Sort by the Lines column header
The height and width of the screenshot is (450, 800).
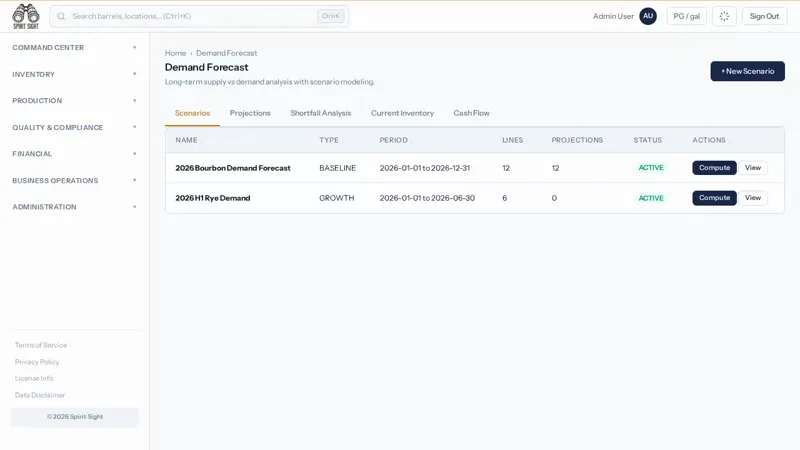pyautogui.click(x=513, y=140)
